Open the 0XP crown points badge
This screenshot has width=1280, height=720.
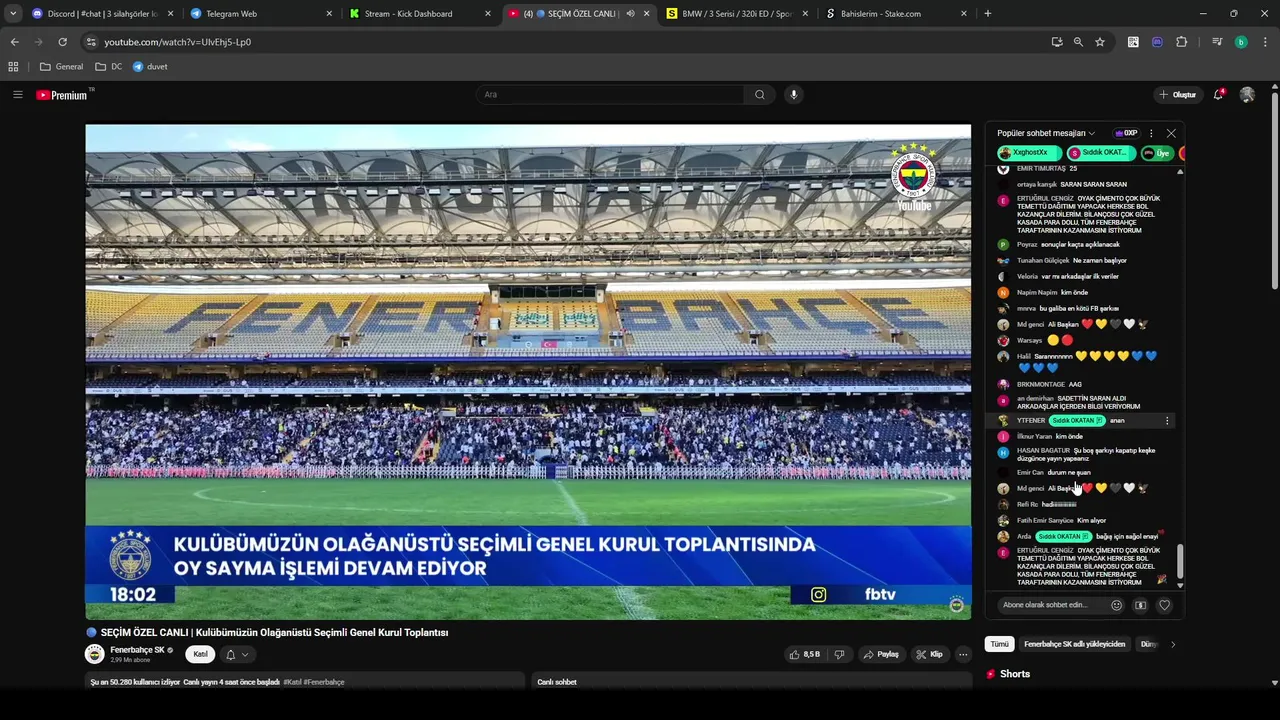tap(1127, 133)
